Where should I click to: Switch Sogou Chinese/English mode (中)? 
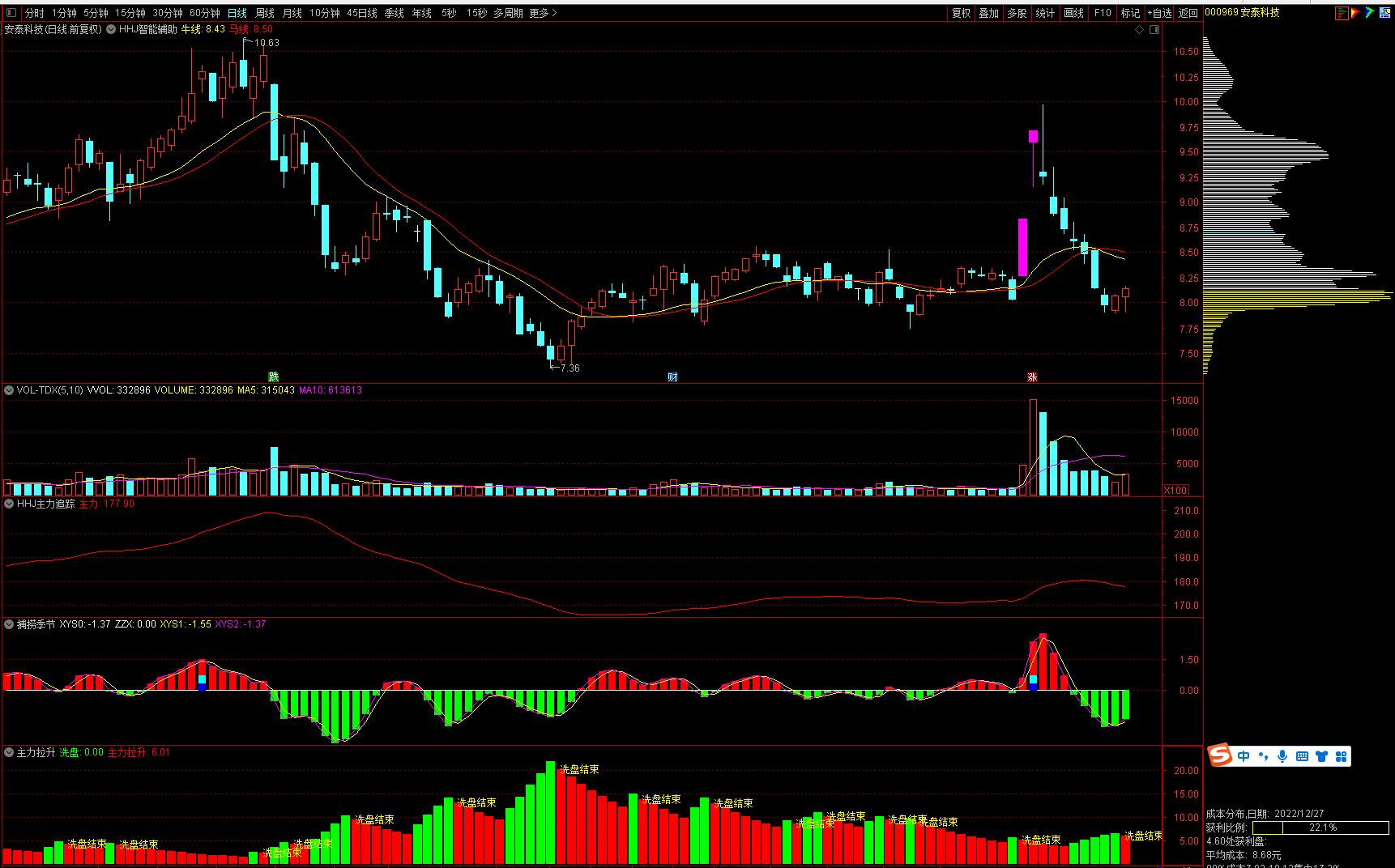(x=1244, y=756)
